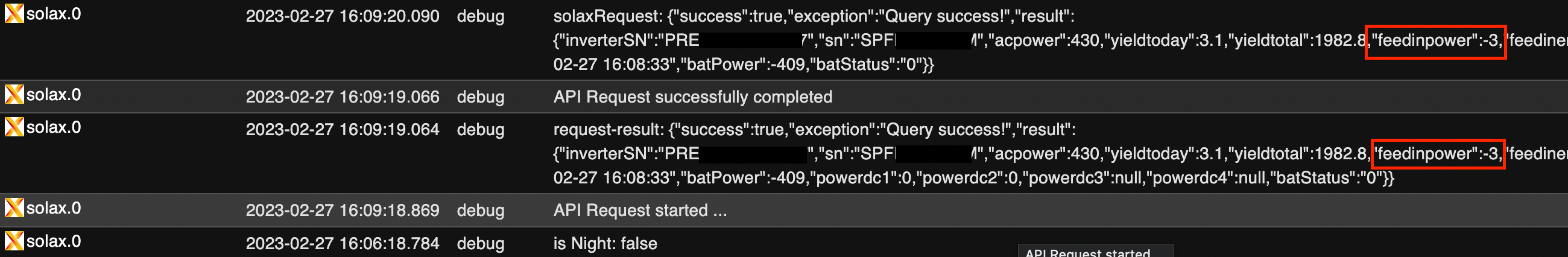Click the solax icon in the request-result row
This screenshot has height=257, width=1568.
14,127
